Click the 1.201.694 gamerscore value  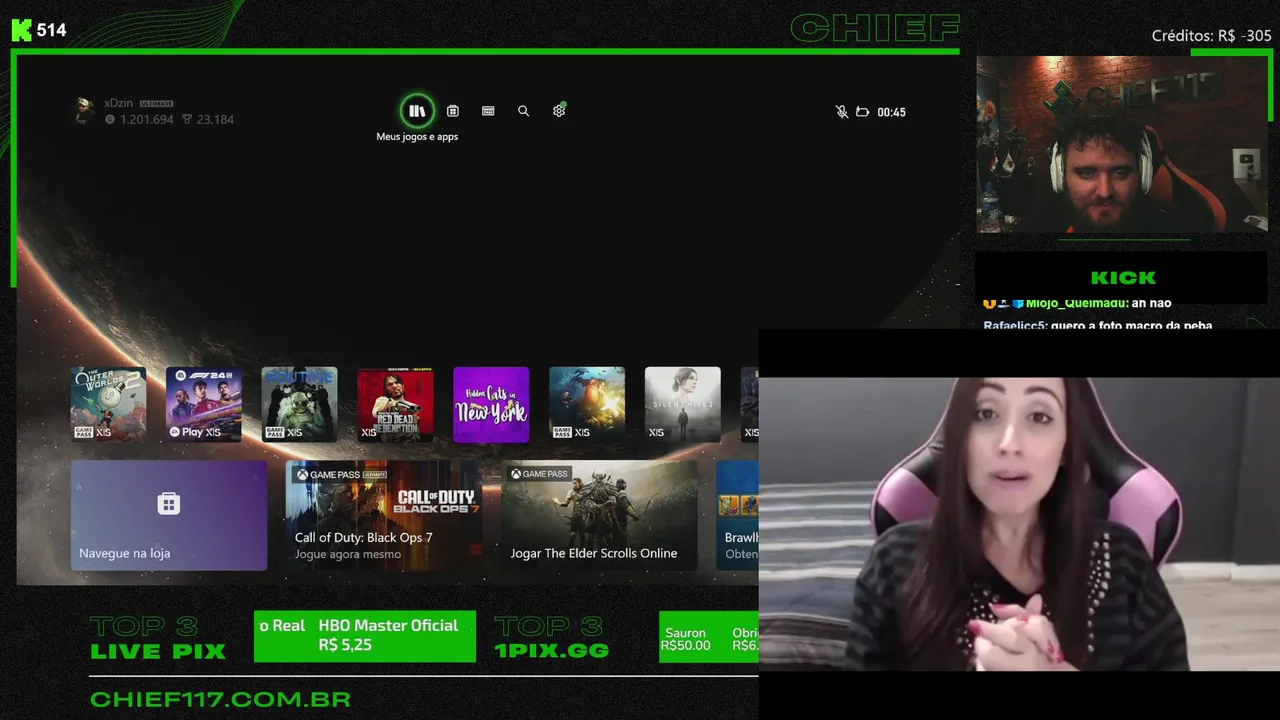click(147, 119)
